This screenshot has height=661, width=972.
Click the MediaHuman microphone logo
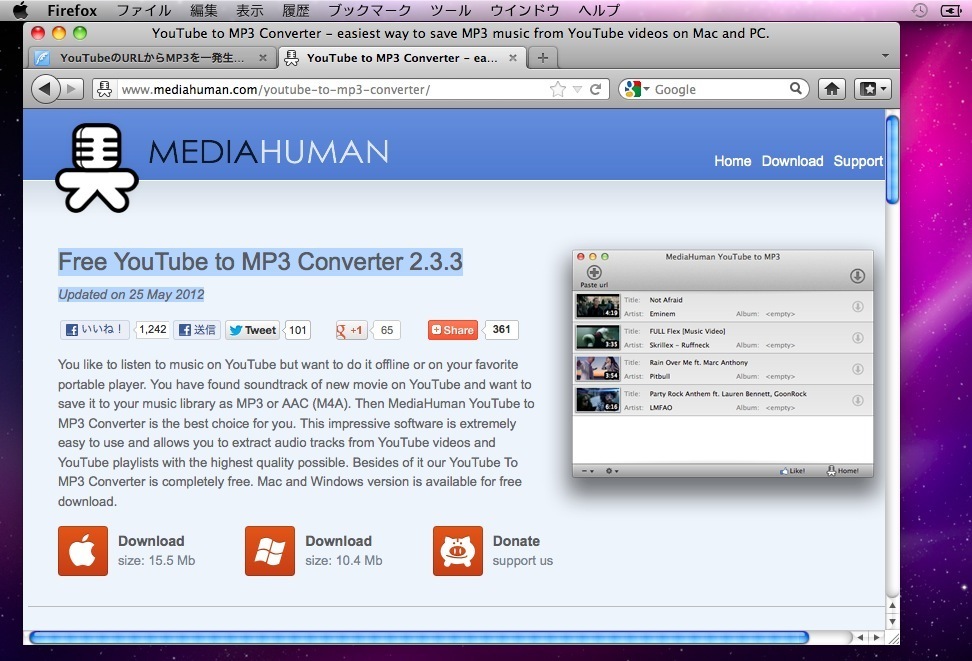coord(97,166)
